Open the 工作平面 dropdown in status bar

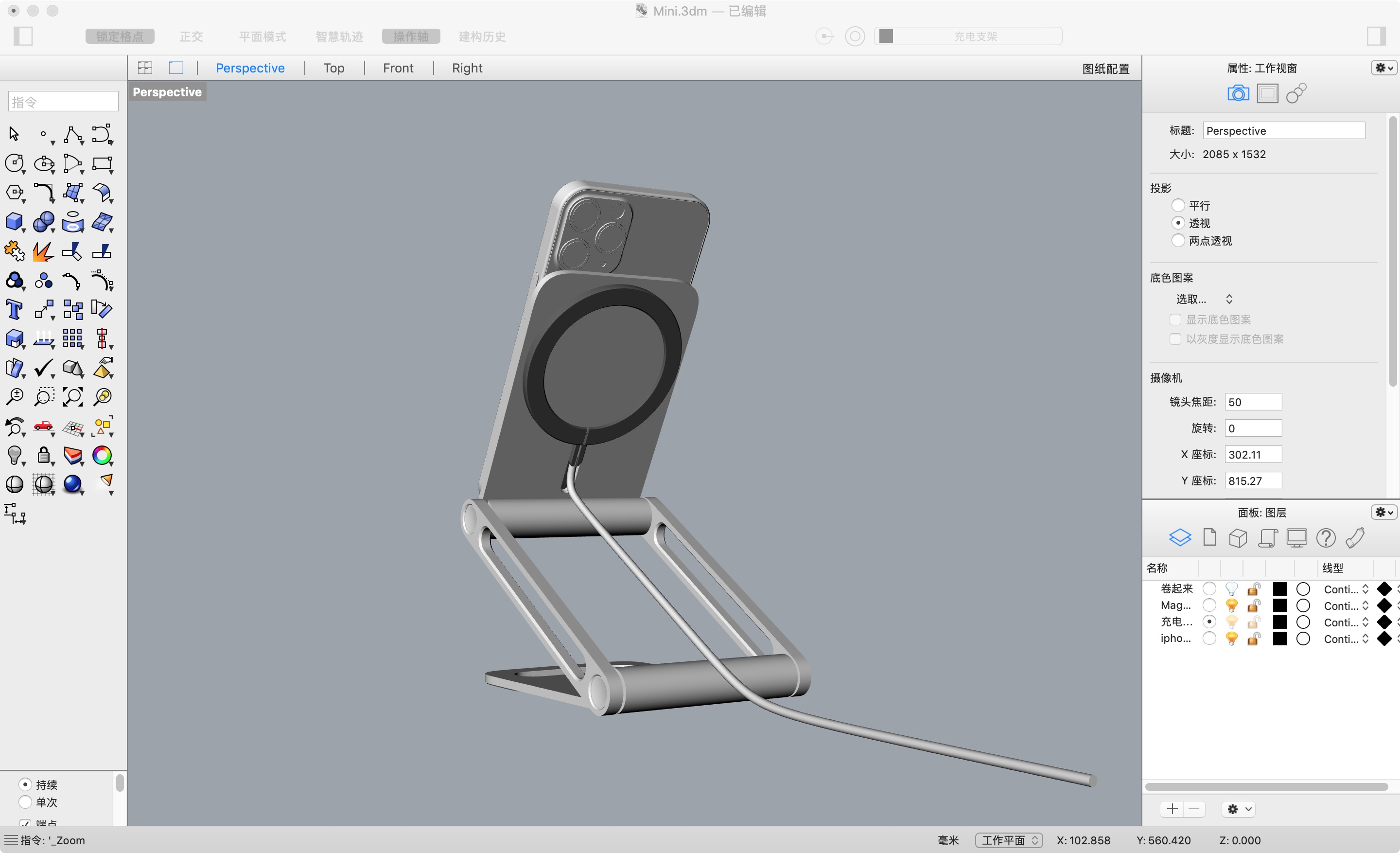pos(1009,840)
